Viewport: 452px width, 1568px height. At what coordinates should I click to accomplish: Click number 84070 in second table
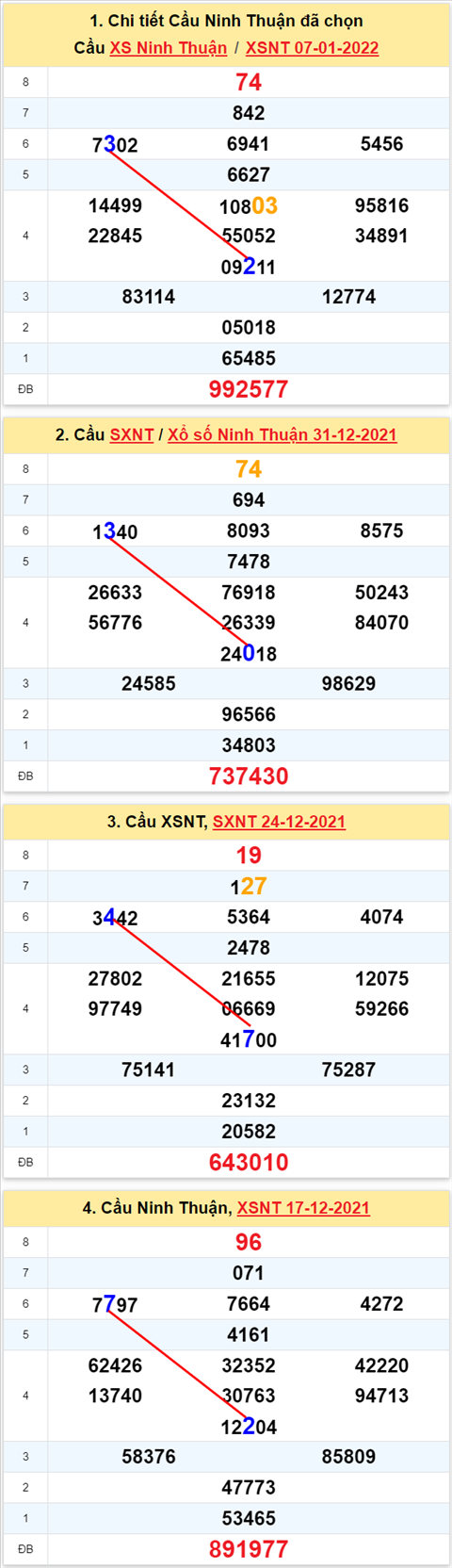(381, 622)
